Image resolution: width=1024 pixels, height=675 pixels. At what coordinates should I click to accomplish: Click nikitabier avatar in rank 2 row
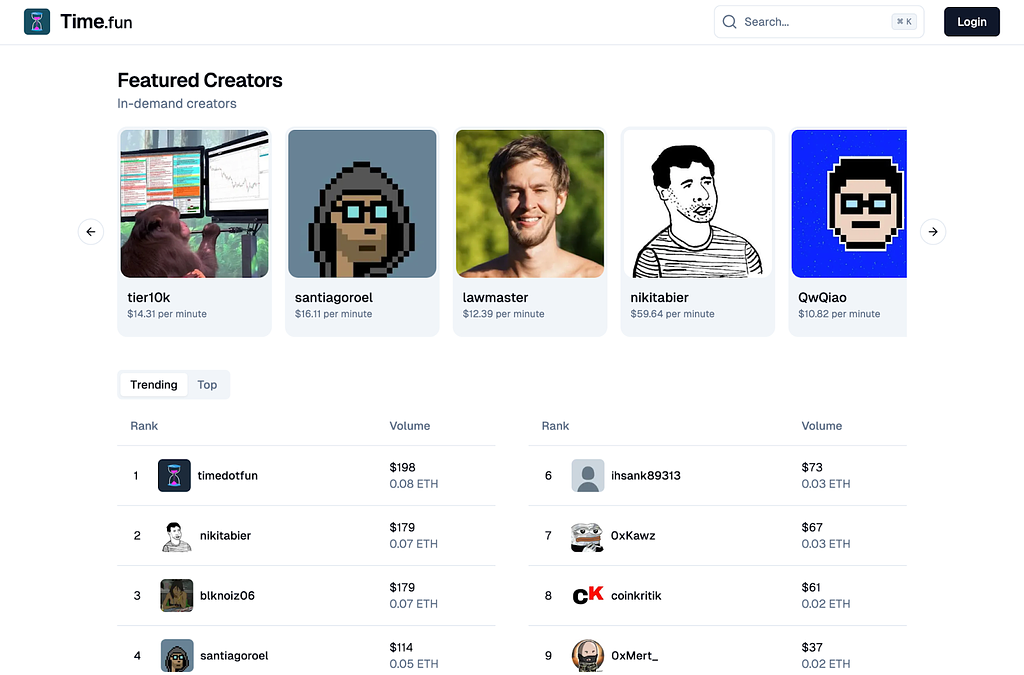point(176,536)
